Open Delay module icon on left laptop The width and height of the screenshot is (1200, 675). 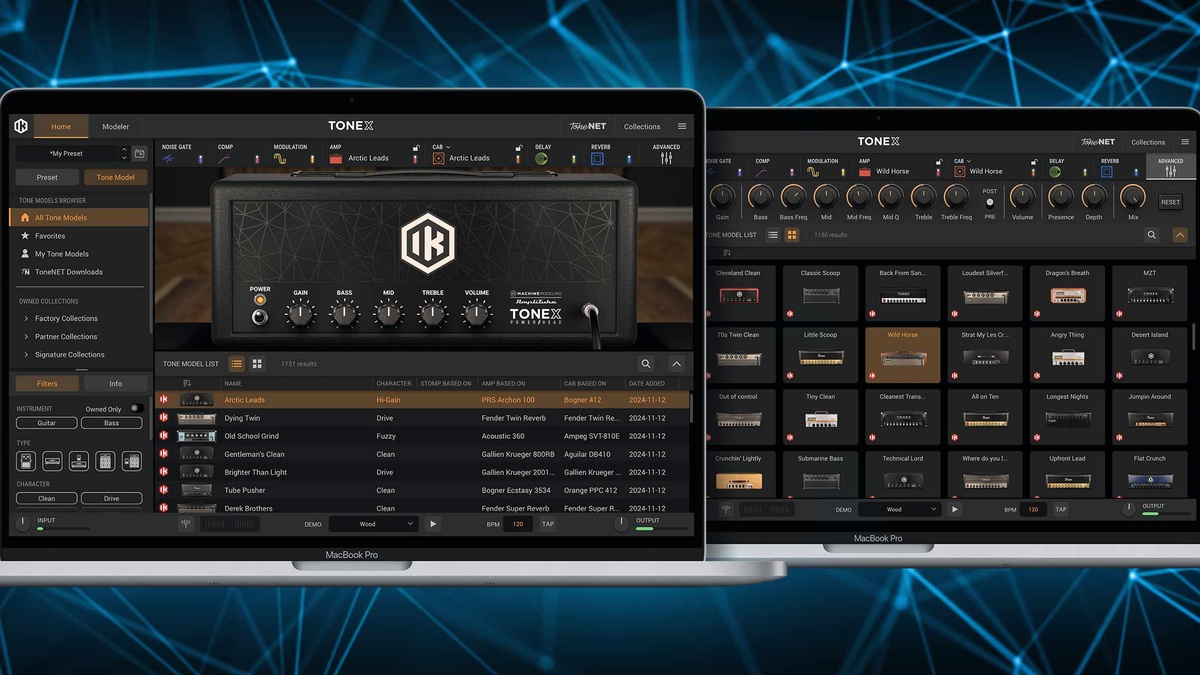tap(541, 158)
